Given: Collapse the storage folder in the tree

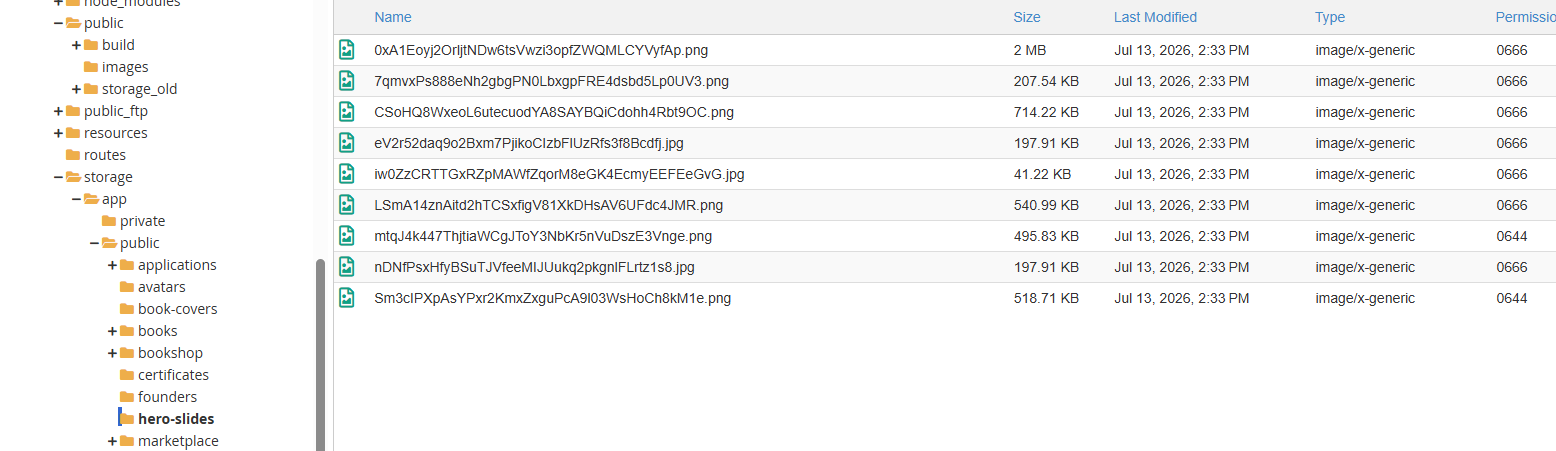Looking at the screenshot, I should point(59,177).
